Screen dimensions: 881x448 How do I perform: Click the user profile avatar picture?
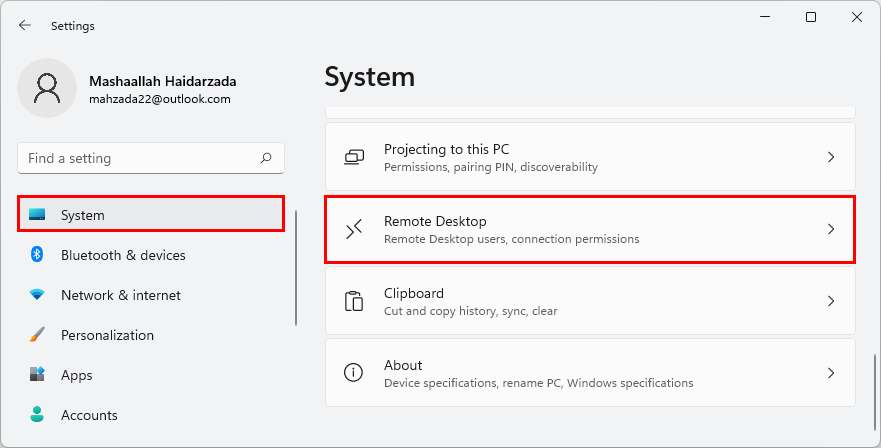[x=47, y=88]
